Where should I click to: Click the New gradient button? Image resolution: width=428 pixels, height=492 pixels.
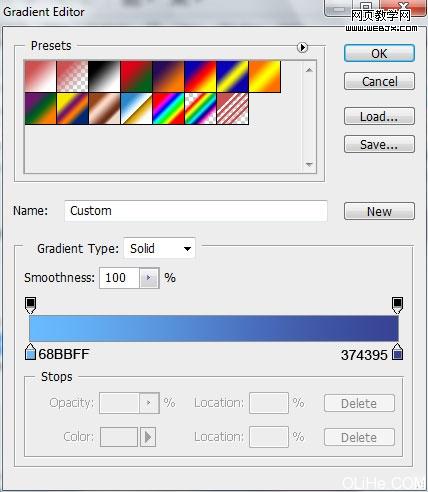point(379,211)
